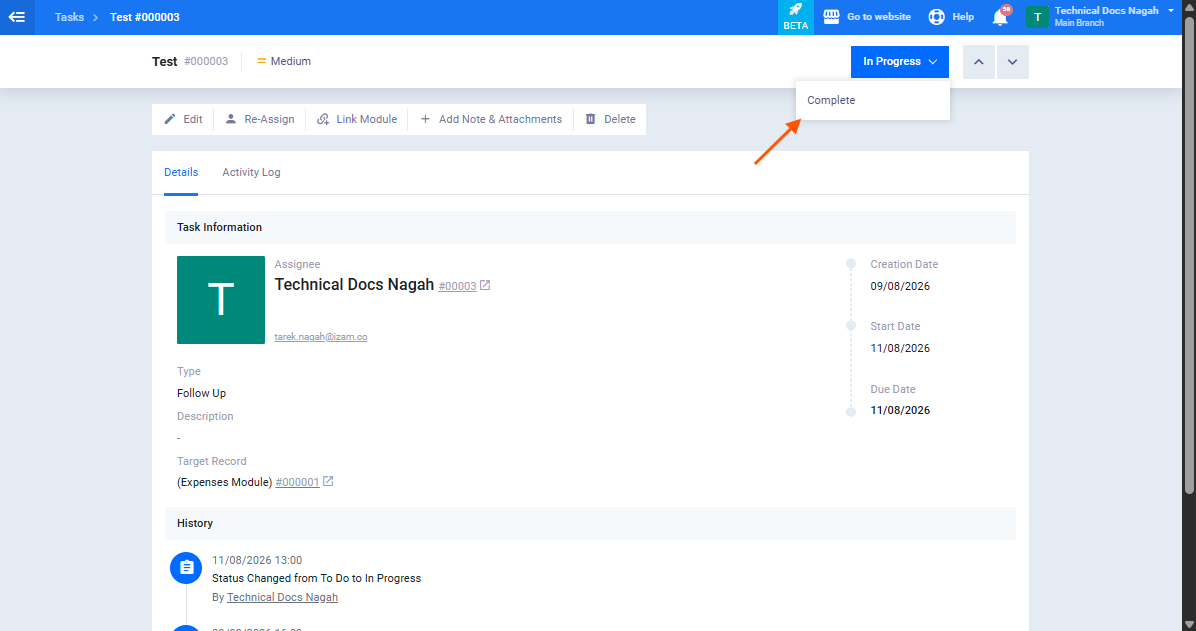Collapse sidebar via back-arrow menu icon
1196x631 pixels.
click(17, 17)
